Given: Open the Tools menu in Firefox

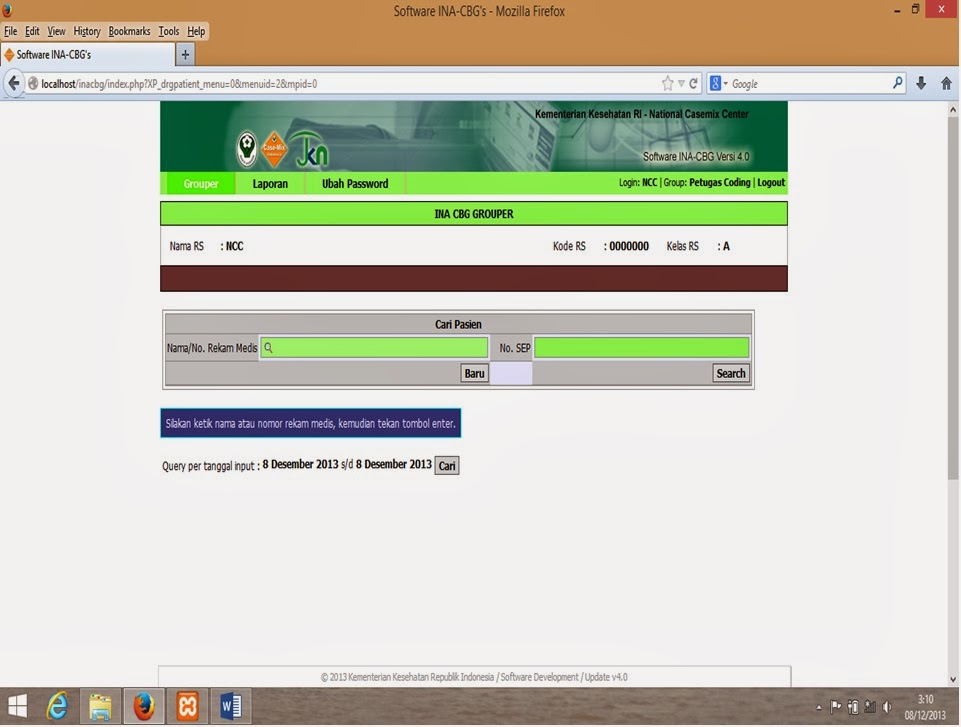Looking at the screenshot, I should coord(168,31).
